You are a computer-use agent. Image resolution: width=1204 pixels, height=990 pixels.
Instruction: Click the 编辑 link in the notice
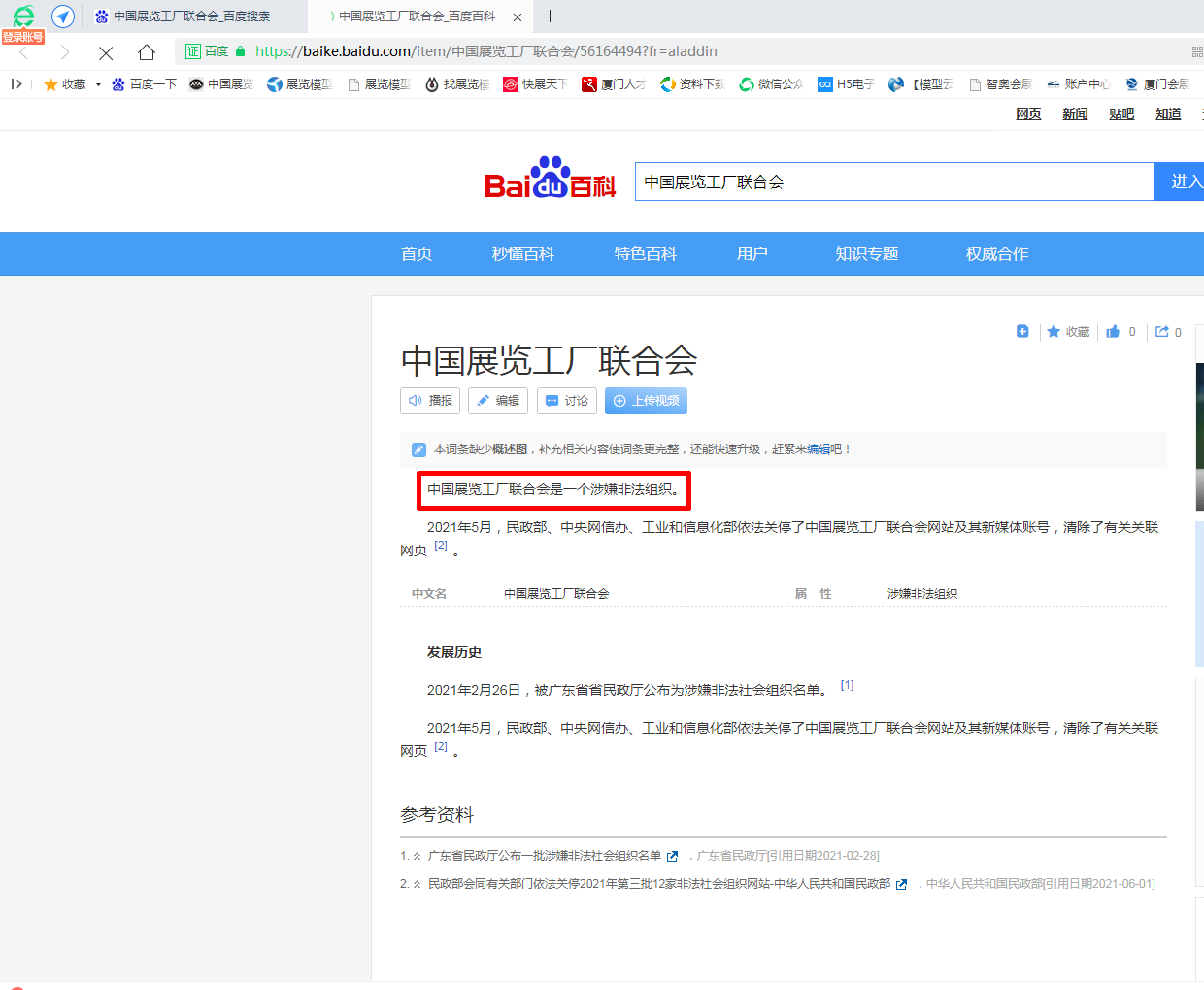coord(819,449)
